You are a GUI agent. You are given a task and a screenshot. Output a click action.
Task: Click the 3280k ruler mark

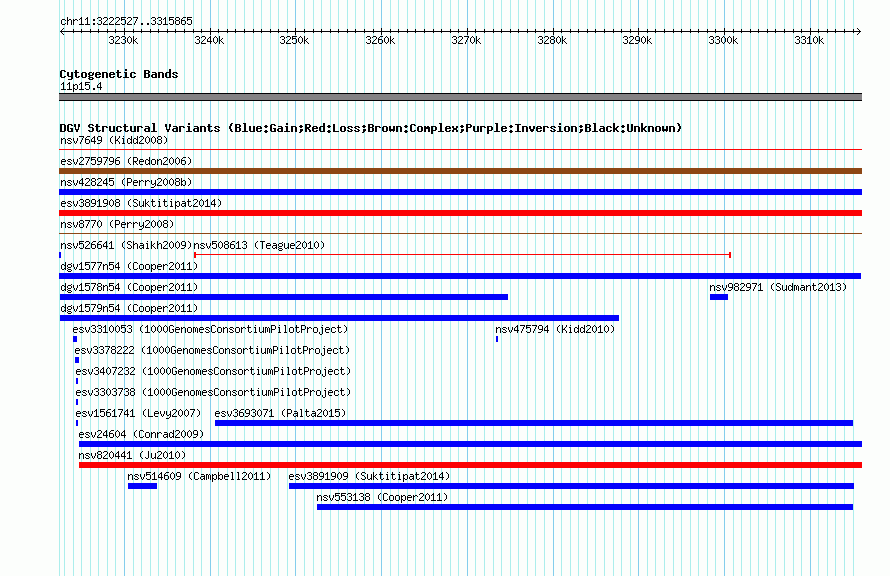coord(552,40)
